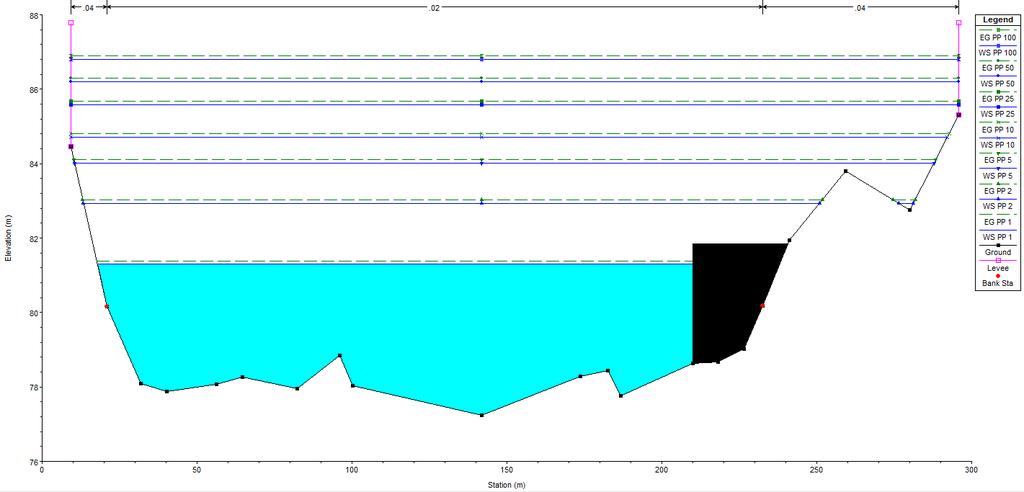Click the 250 station tick label
Image resolution: width=1024 pixels, height=492 pixels.
tap(816, 470)
